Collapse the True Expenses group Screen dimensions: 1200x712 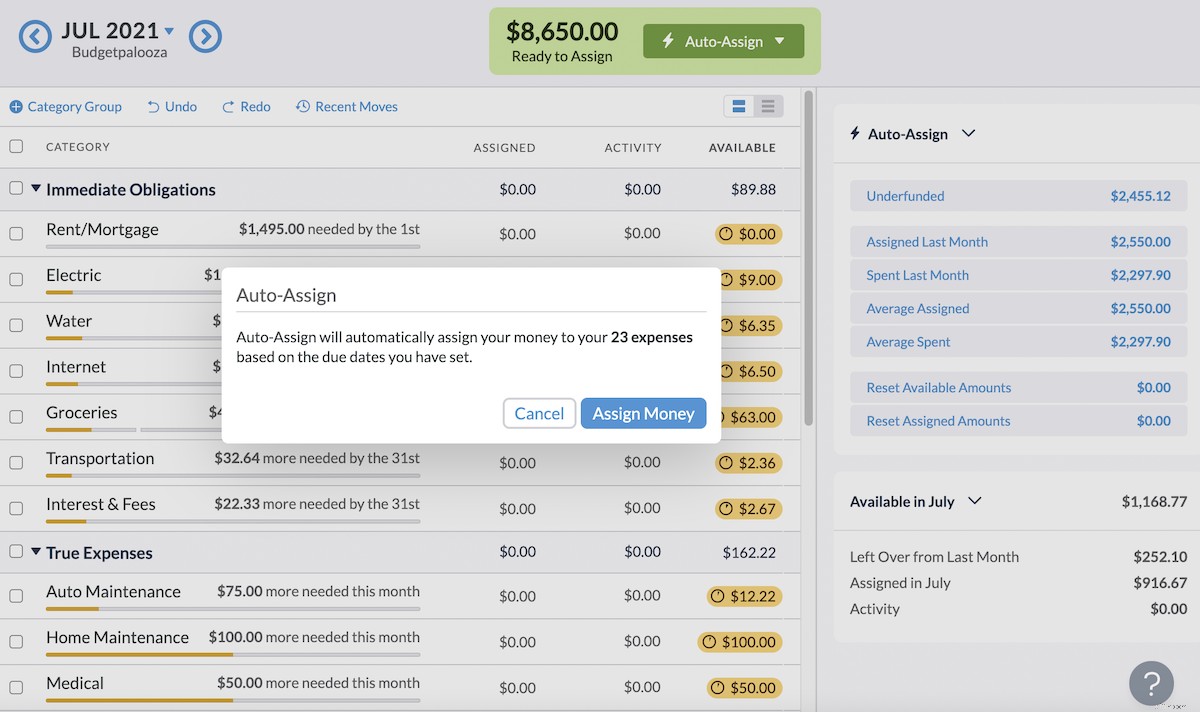(37, 552)
